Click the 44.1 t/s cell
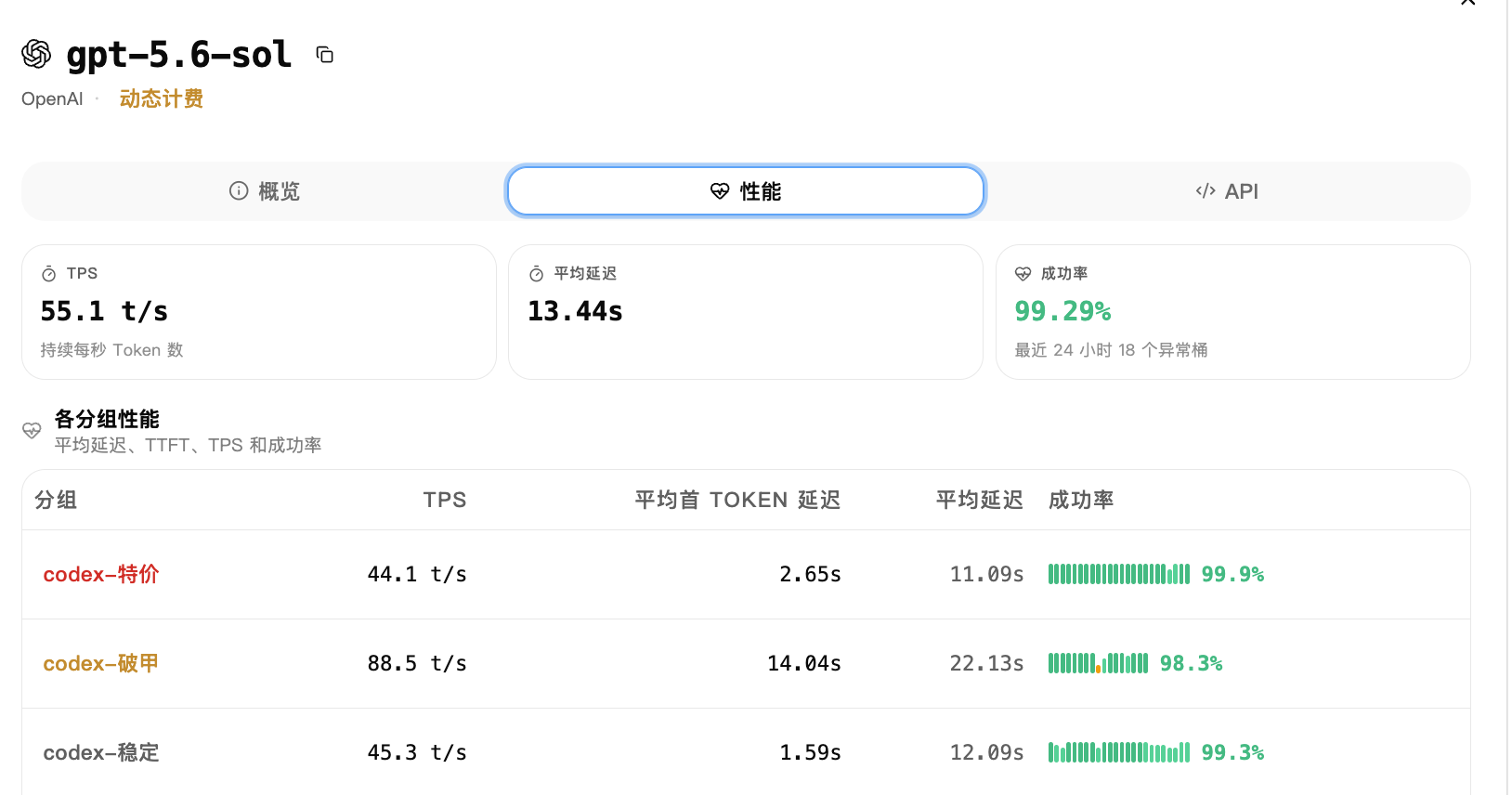 pyautogui.click(x=417, y=574)
